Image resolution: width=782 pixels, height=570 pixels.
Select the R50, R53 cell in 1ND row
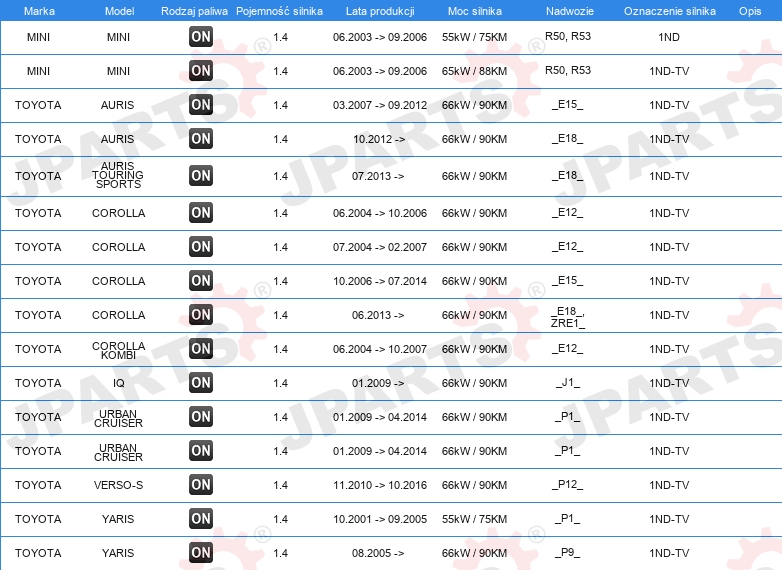click(x=568, y=36)
